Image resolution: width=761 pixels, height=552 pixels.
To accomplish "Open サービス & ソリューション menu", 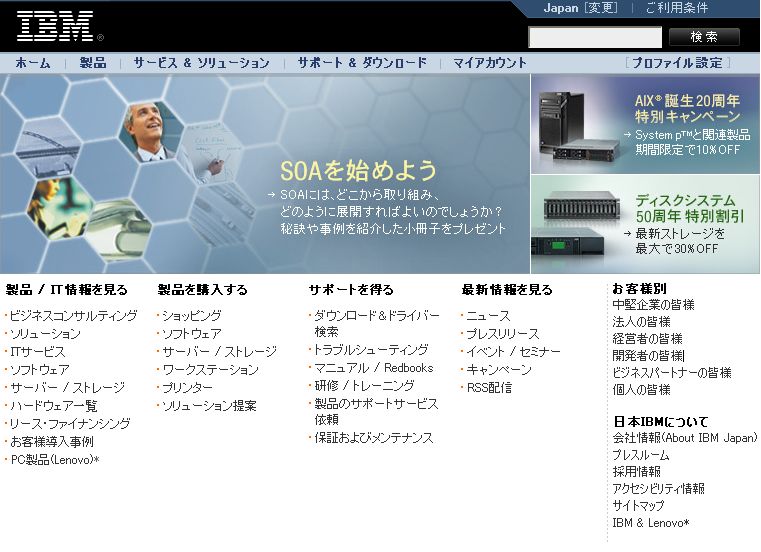I will point(201,63).
